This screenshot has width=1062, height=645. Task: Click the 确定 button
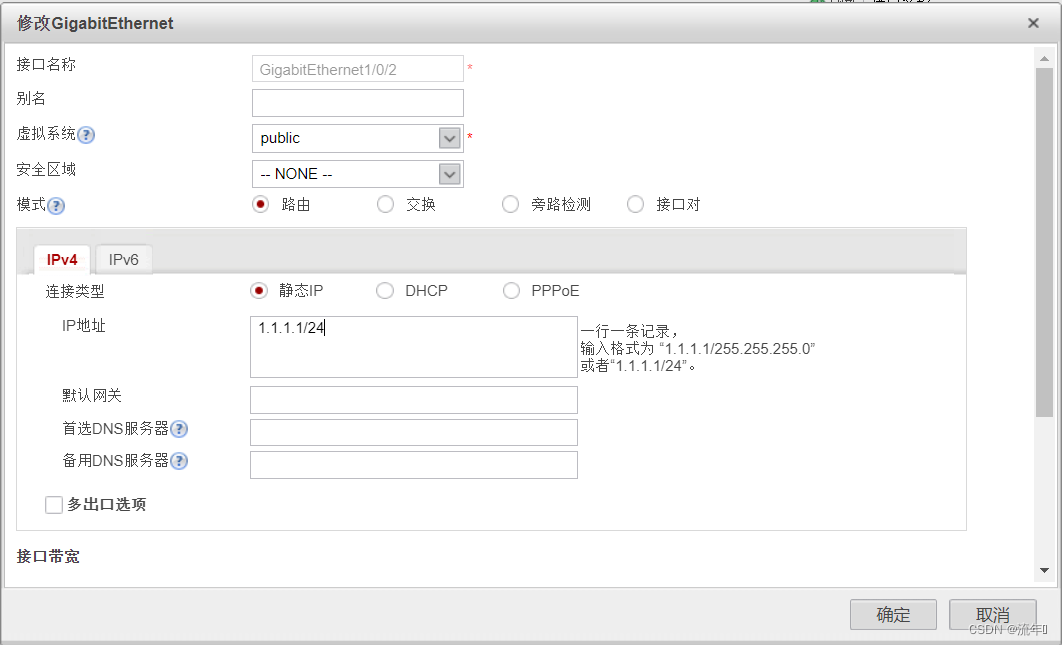coord(893,615)
